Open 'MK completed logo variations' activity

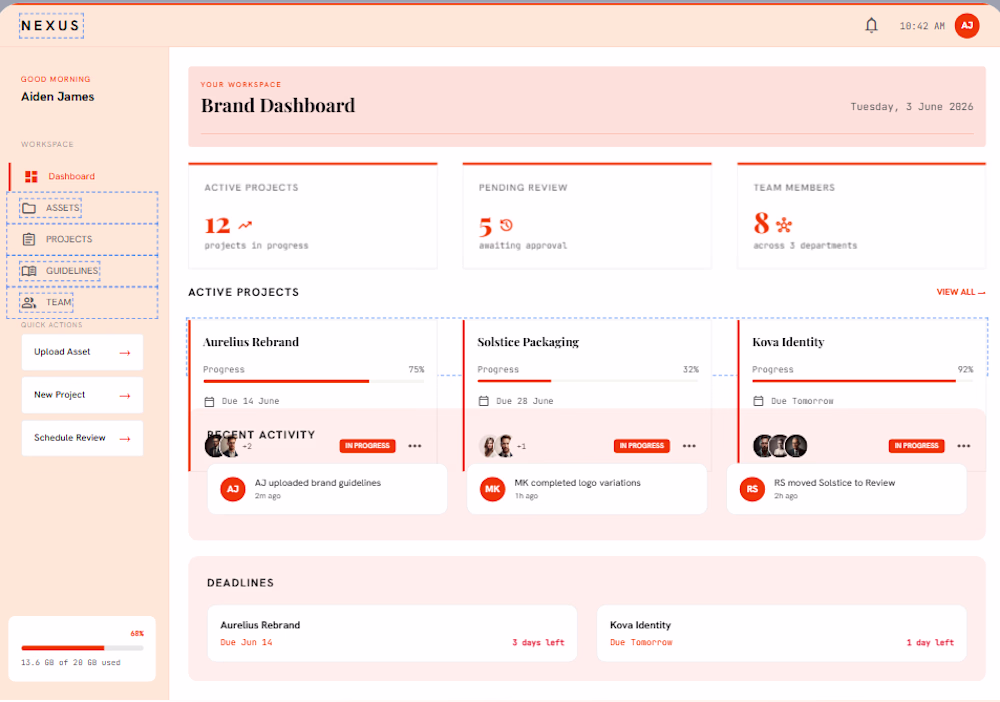(587, 489)
